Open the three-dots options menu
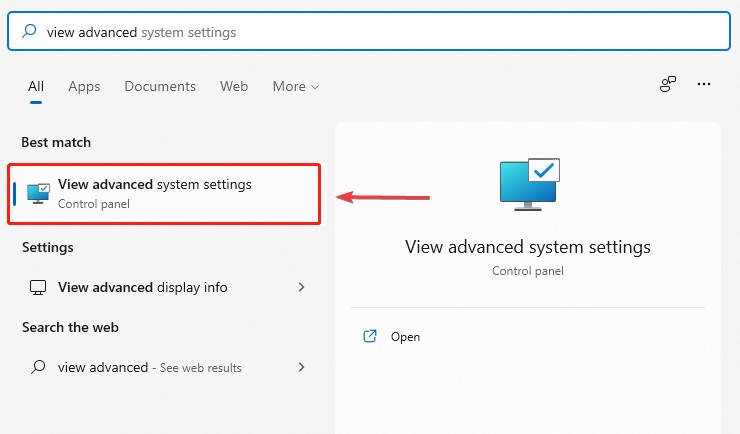Image resolution: width=740 pixels, height=434 pixels. pyautogui.click(x=704, y=84)
